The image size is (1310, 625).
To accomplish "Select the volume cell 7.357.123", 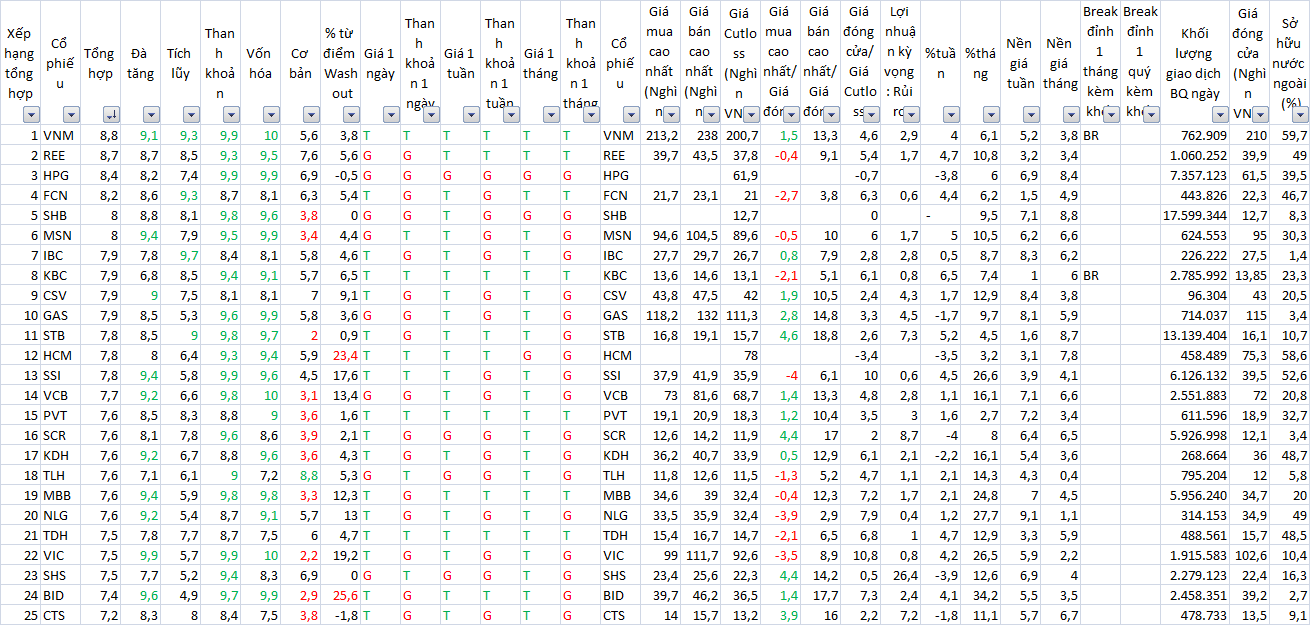I will [x=1196, y=175].
